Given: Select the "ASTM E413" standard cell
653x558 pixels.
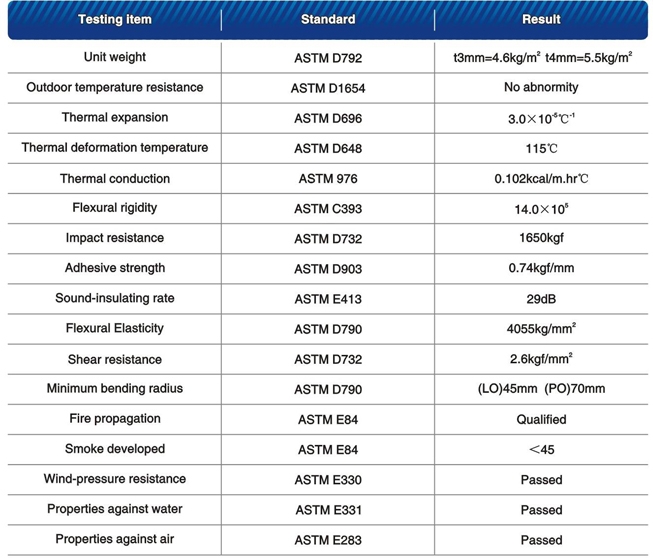Looking at the screenshot, I should pos(328,299).
